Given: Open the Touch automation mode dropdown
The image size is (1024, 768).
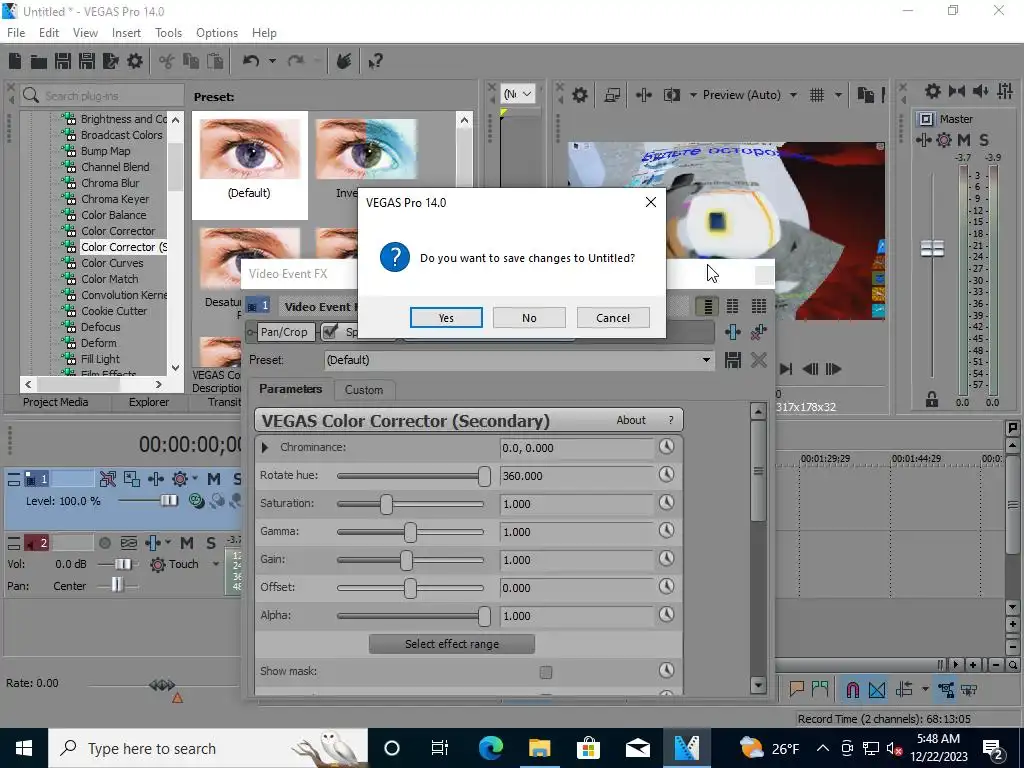Looking at the screenshot, I should pos(216,564).
